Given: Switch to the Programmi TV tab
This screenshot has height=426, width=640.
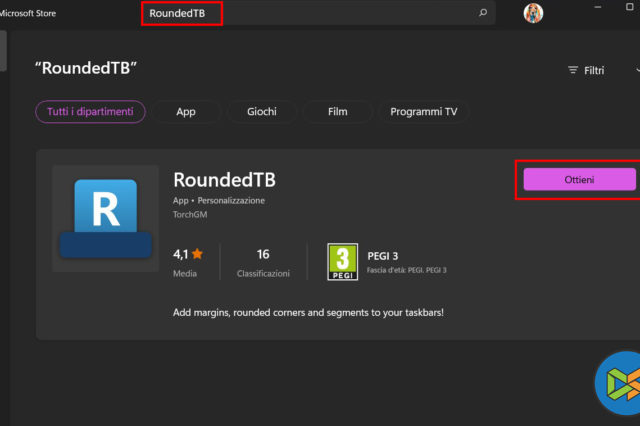Looking at the screenshot, I should click(x=423, y=111).
